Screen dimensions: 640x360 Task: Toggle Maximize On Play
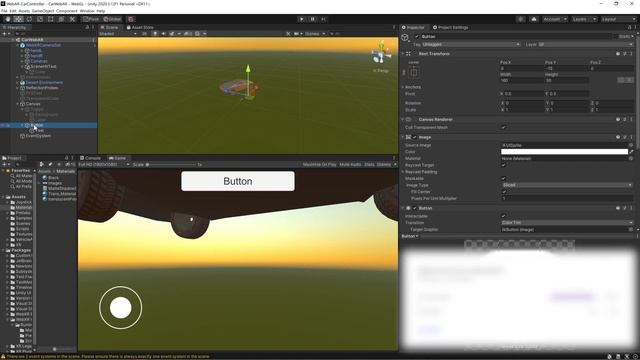point(320,164)
